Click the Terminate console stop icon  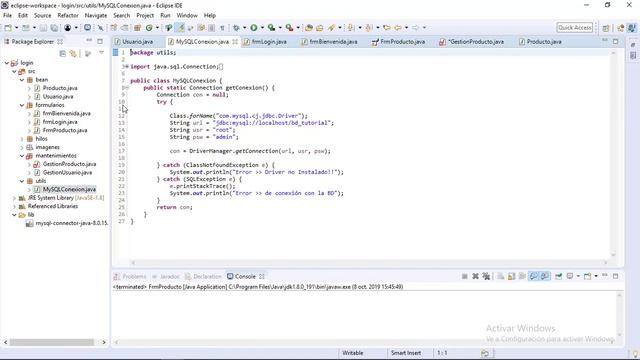click(x=464, y=276)
